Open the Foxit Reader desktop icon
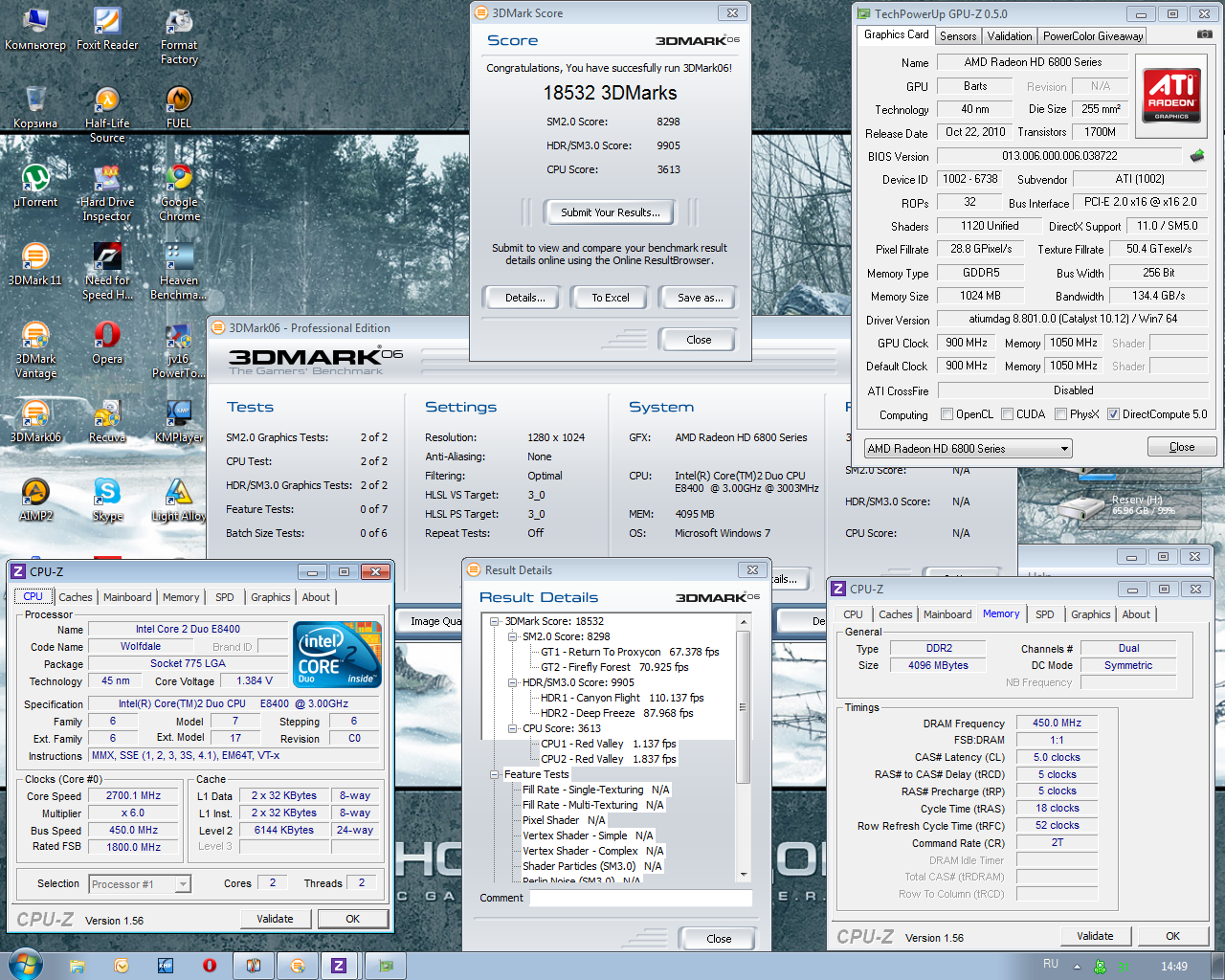1225x980 pixels. [x=107, y=29]
